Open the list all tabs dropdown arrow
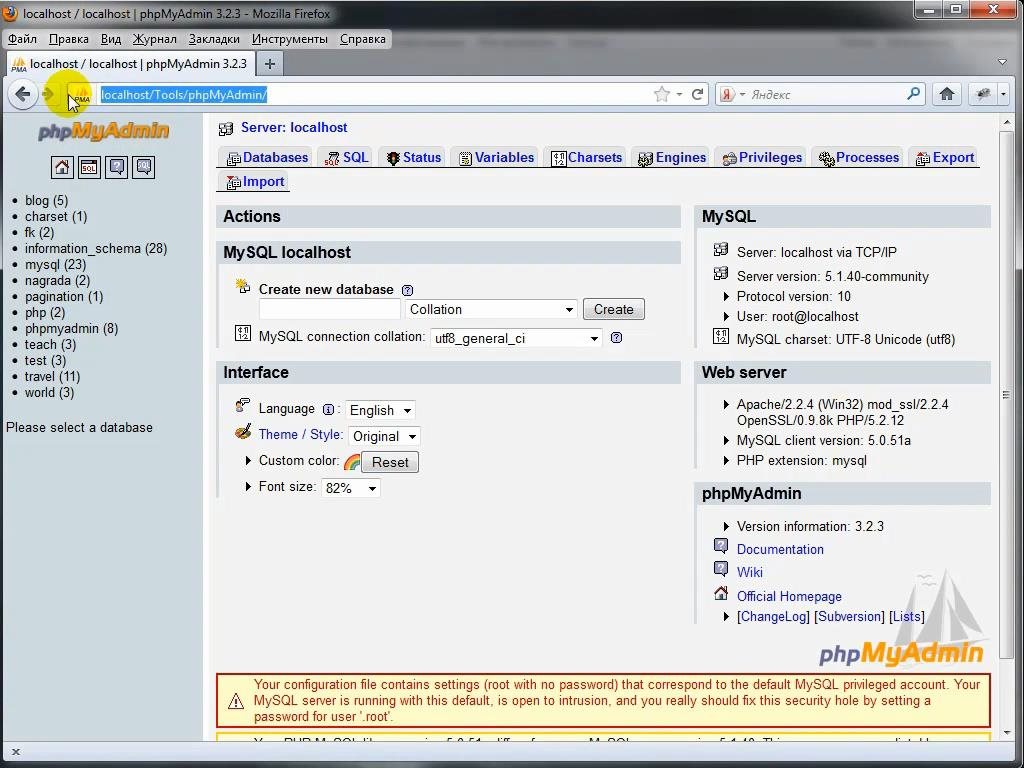Image resolution: width=1024 pixels, height=768 pixels. pos(1002,62)
